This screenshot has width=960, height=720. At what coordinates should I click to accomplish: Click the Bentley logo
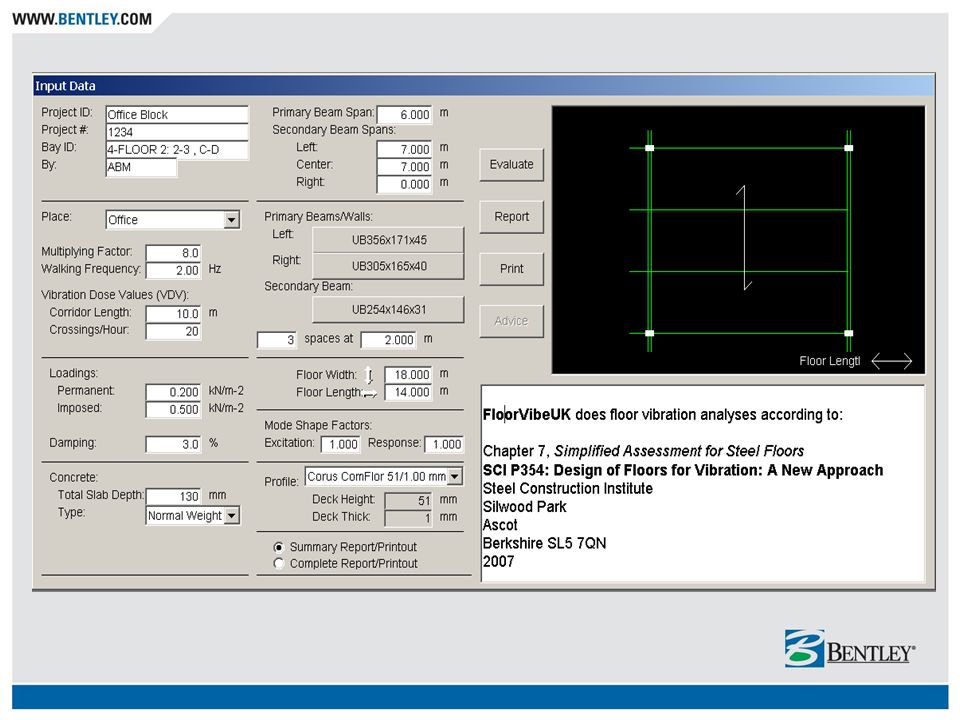(x=850, y=649)
